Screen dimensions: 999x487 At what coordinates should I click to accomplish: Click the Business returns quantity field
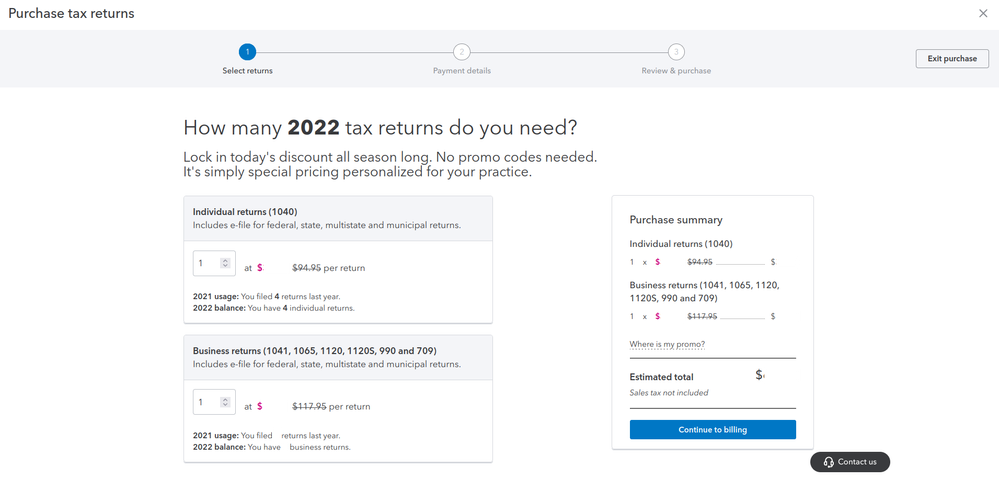205,402
